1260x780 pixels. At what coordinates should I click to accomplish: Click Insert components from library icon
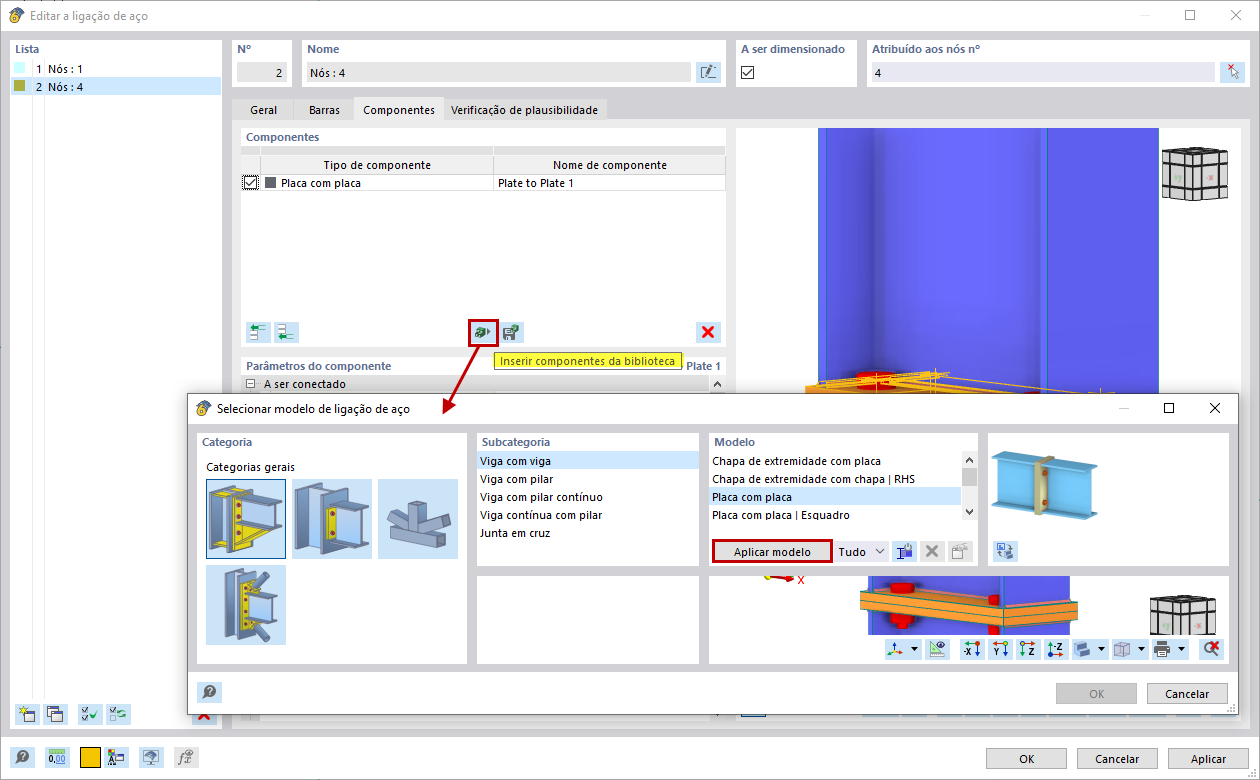[483, 332]
